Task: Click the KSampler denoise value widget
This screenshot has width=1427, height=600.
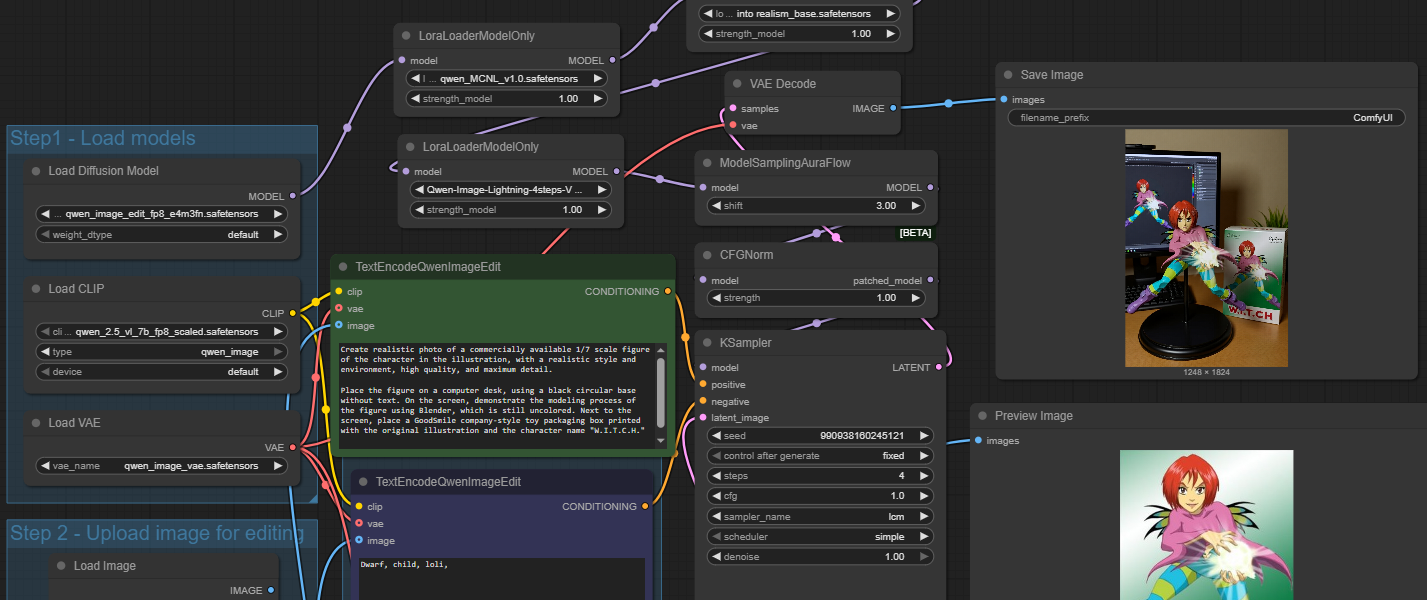Action: pos(820,556)
